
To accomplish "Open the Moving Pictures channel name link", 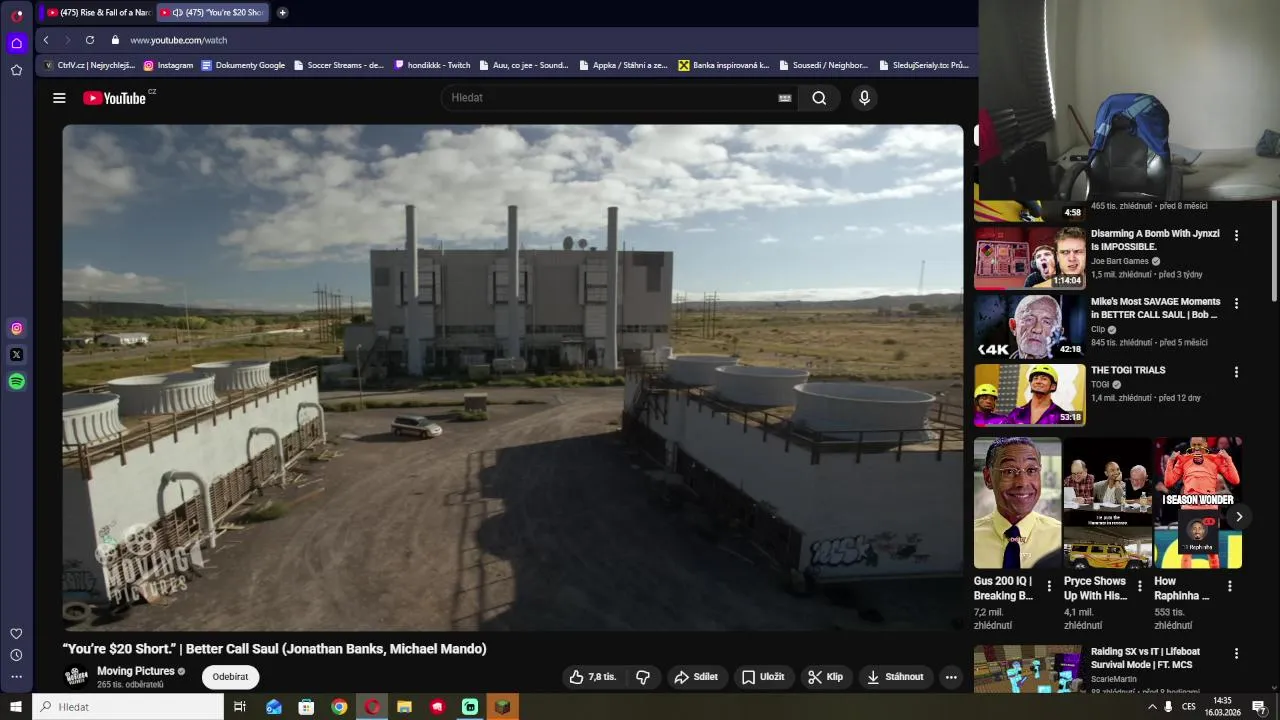I will (x=136, y=671).
